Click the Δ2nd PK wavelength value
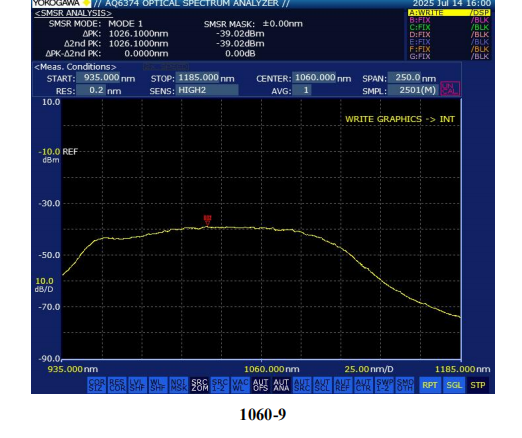This screenshot has height=438, width=522. point(139,44)
